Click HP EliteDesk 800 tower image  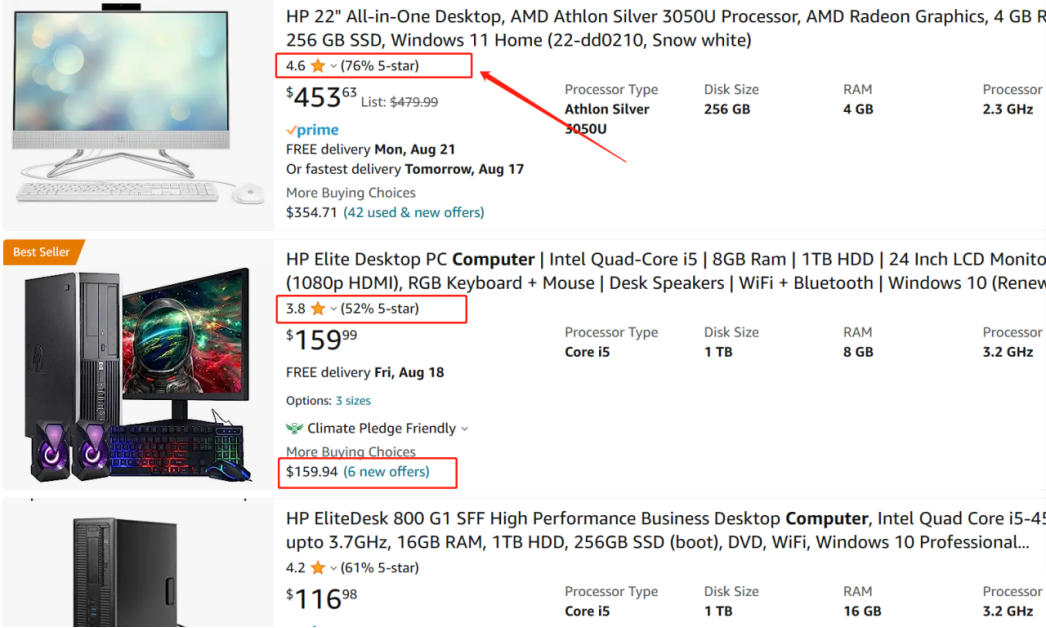127,571
